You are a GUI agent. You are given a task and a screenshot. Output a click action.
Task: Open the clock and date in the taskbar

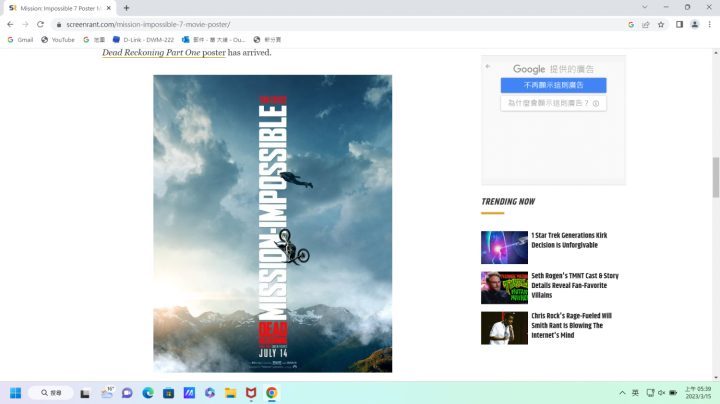click(x=698, y=393)
